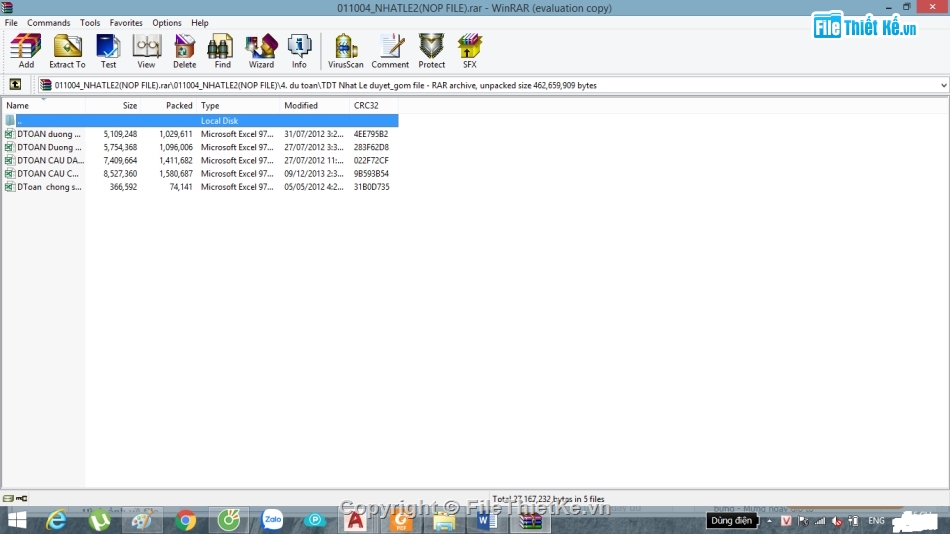This screenshot has width=950, height=534.
Task: Start VirusScan on the archive
Action: [x=345, y=51]
